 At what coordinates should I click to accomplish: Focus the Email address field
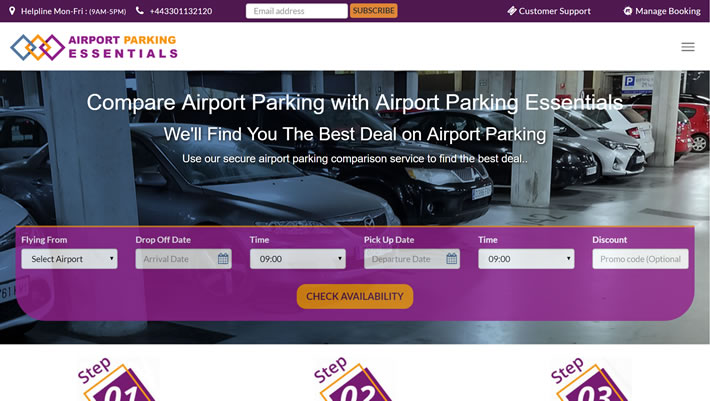pos(297,11)
